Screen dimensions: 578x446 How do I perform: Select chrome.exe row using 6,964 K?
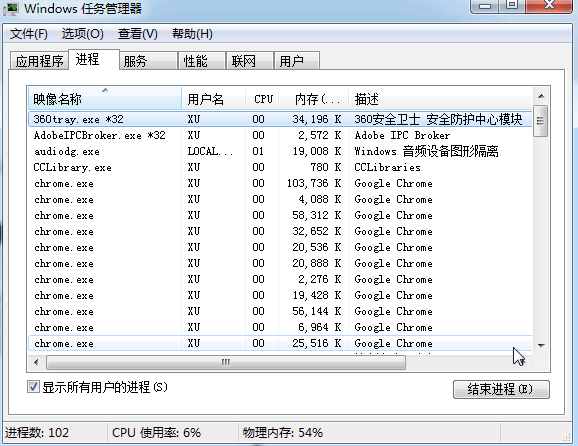click(x=280, y=328)
